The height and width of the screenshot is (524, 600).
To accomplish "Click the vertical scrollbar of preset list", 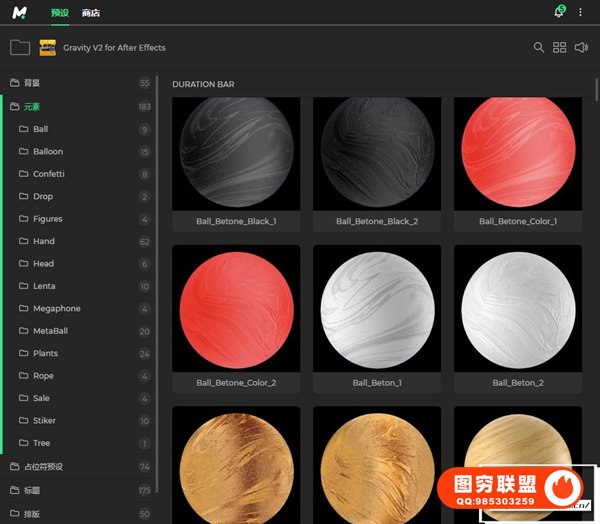I will (x=596, y=90).
